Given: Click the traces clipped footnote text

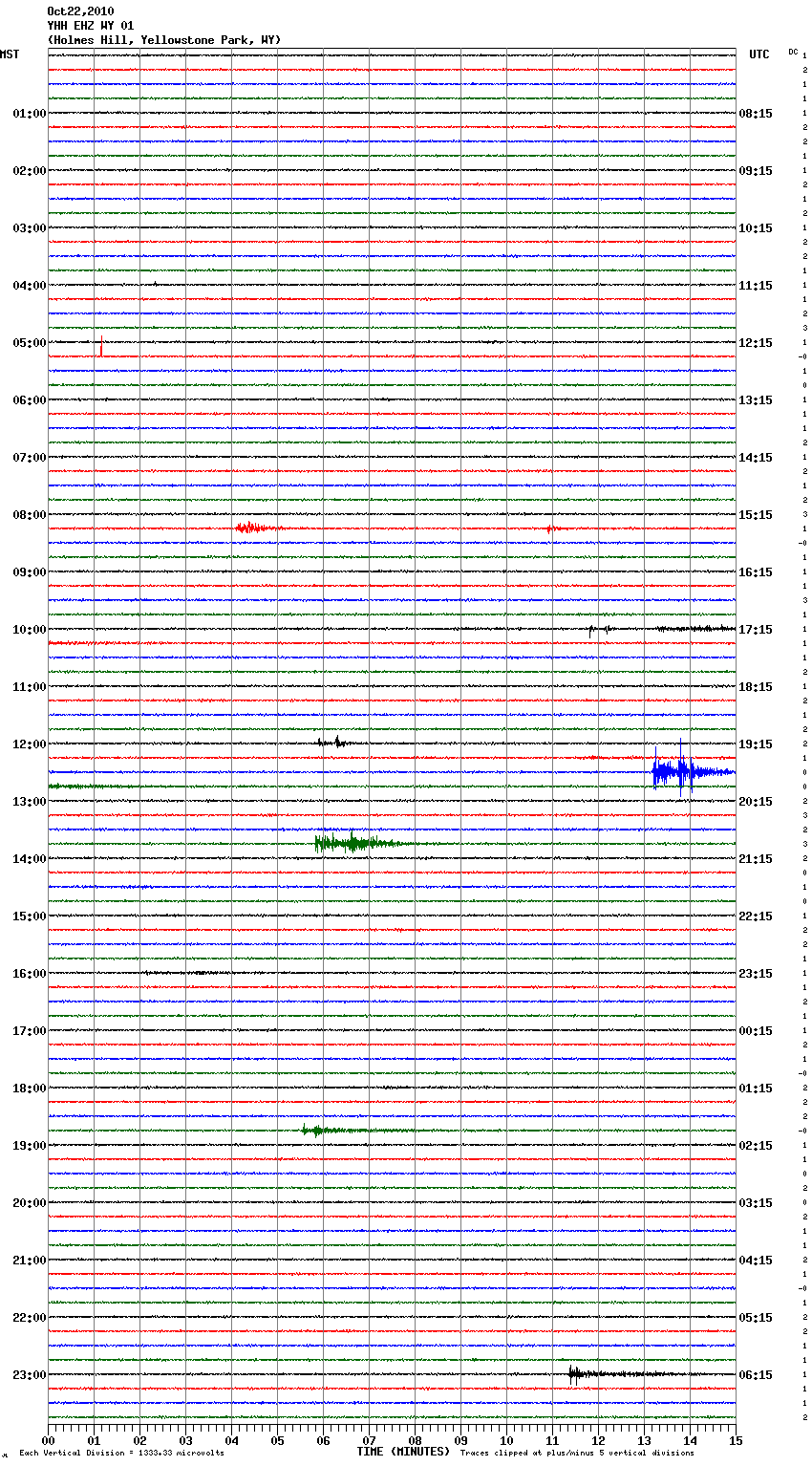Looking at the screenshot, I should (x=577, y=1454).
